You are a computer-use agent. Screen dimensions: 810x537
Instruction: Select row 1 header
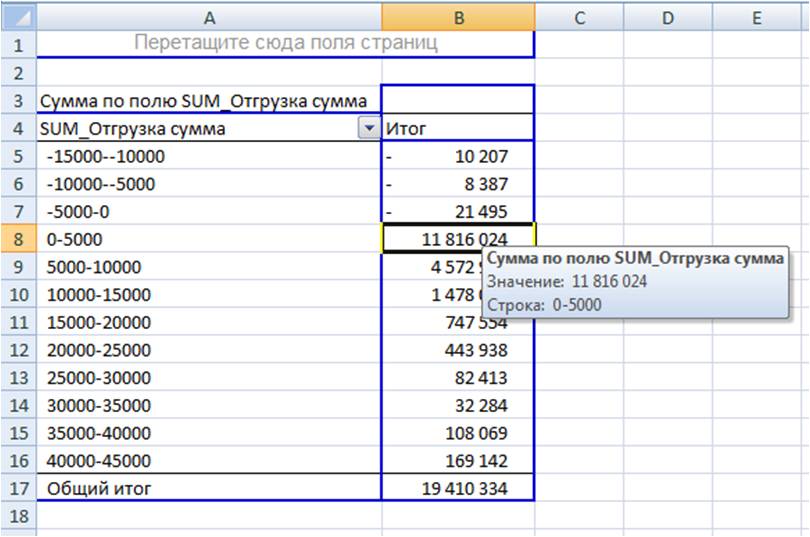19,45
